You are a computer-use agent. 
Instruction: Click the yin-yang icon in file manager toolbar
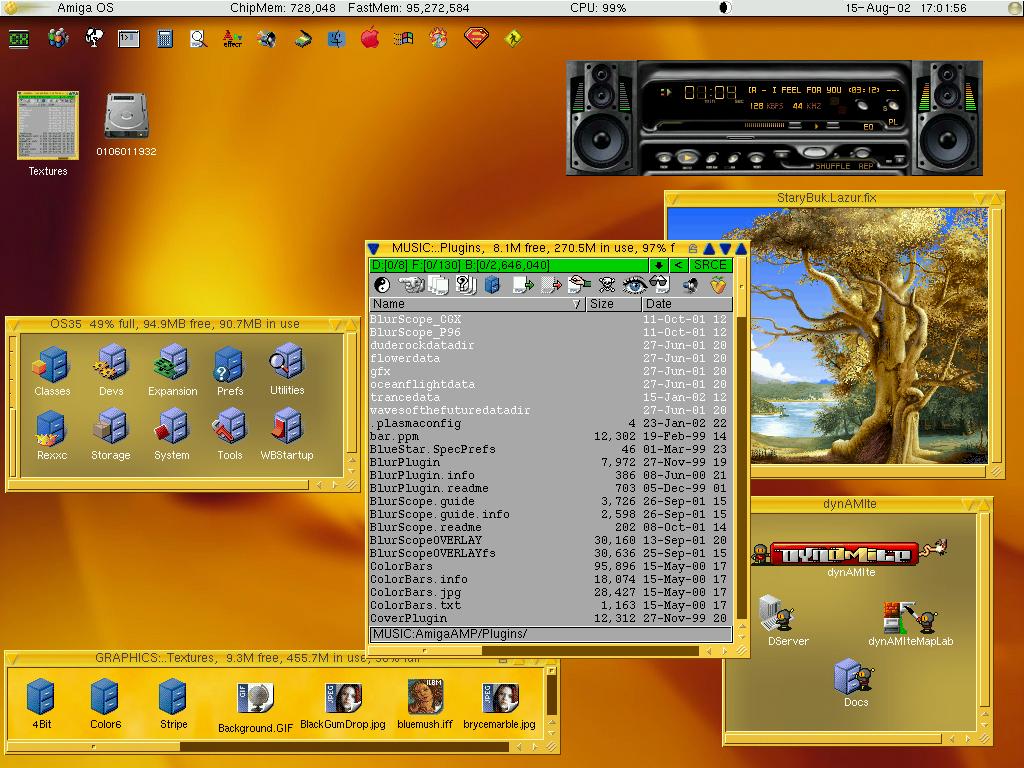381,285
